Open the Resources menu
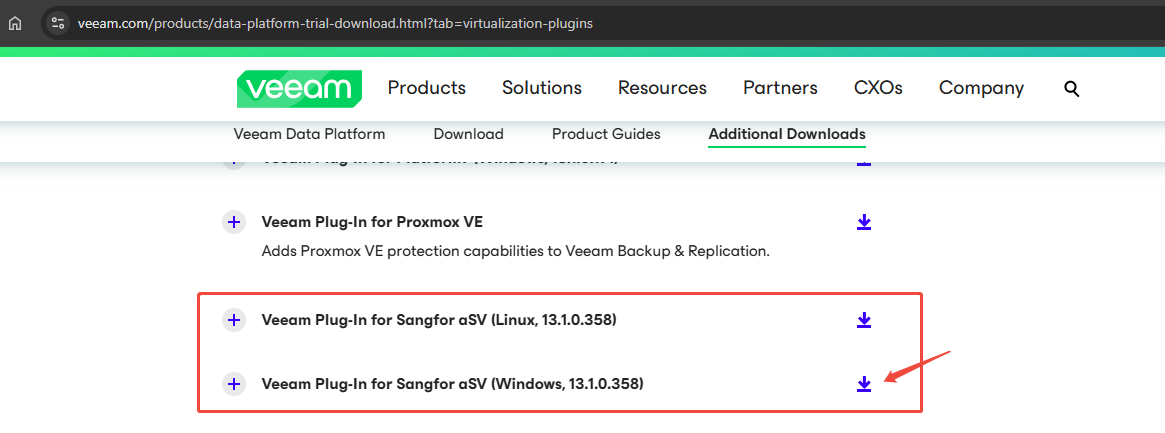 [x=662, y=88]
